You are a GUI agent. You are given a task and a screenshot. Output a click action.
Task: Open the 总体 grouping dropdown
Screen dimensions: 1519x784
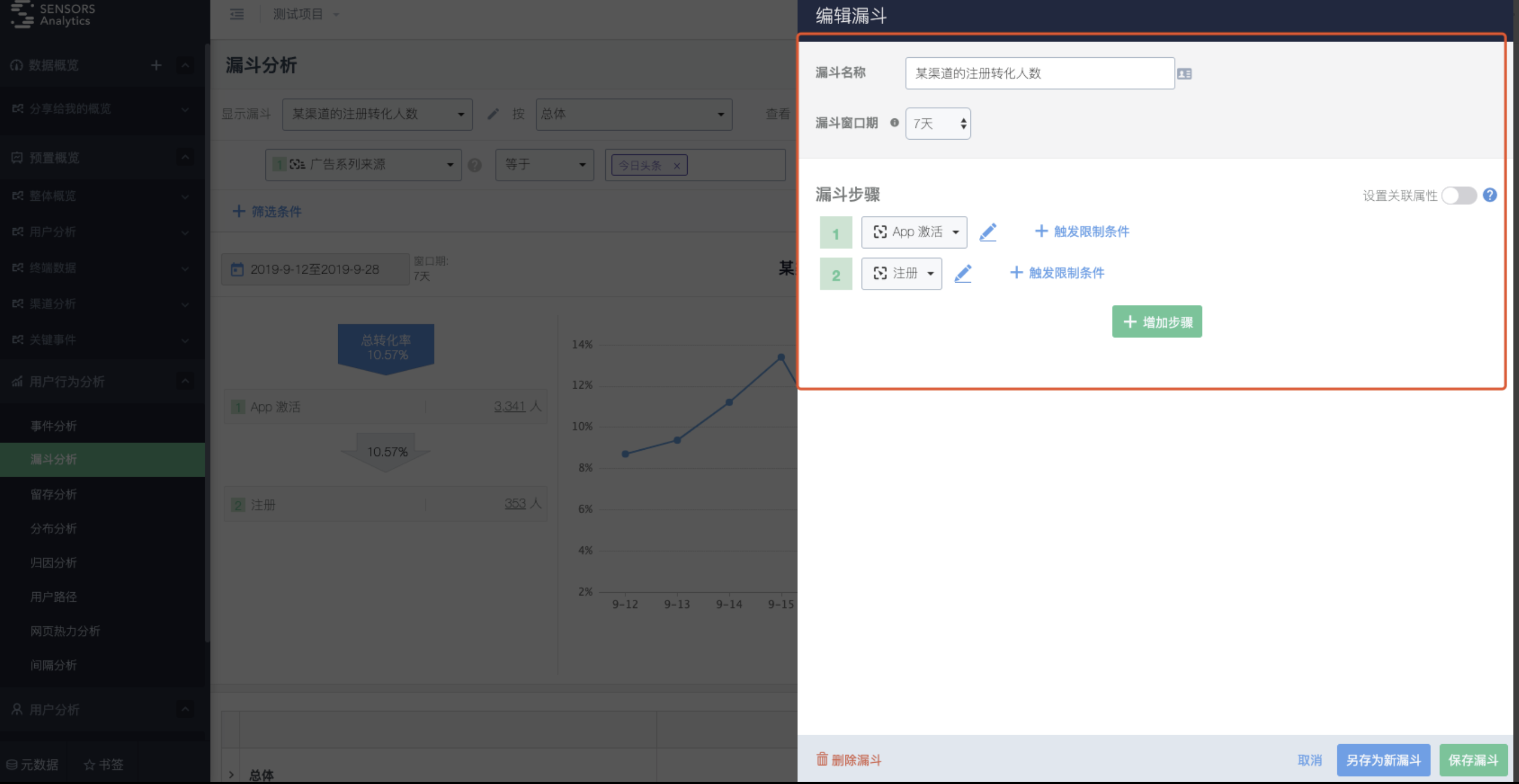(634, 114)
